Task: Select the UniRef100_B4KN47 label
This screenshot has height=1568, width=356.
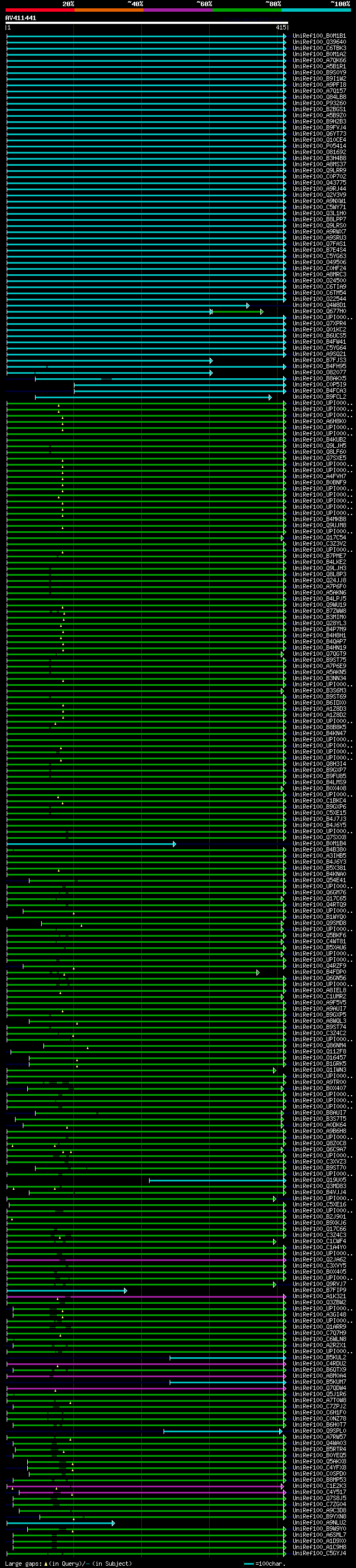Action: [x=319, y=734]
